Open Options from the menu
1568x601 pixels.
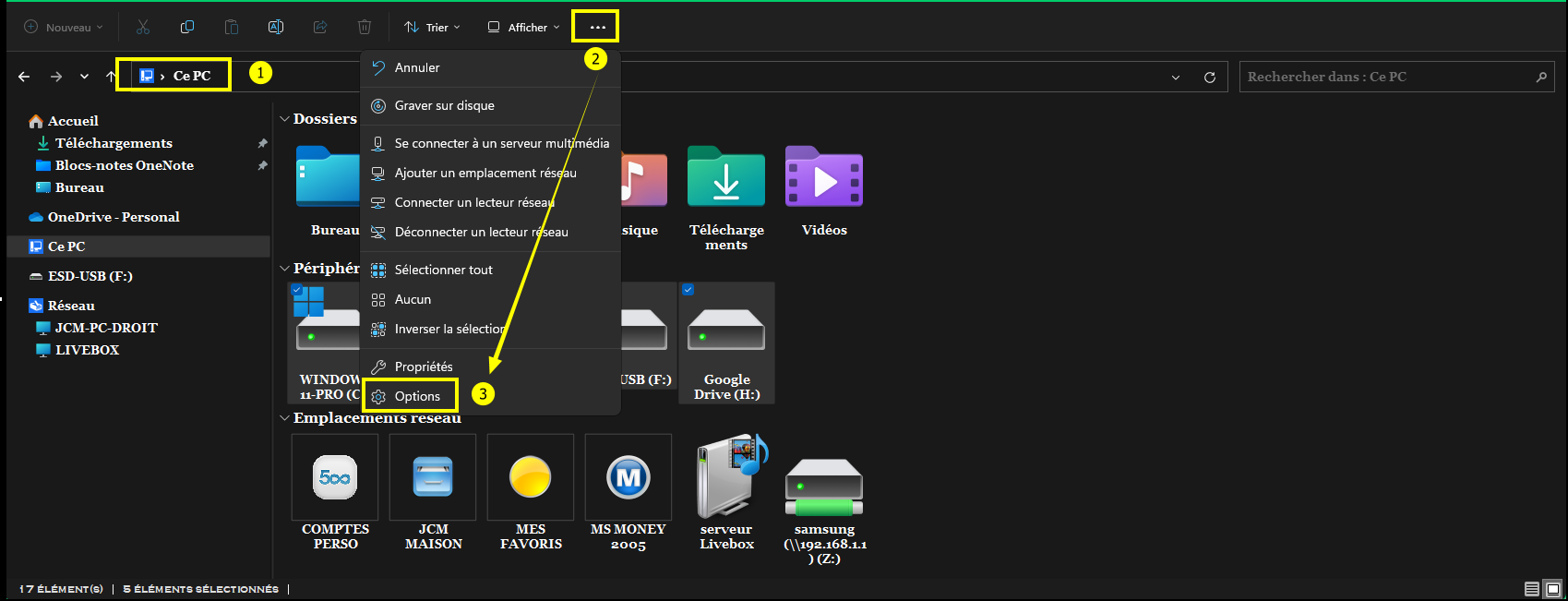490,396
